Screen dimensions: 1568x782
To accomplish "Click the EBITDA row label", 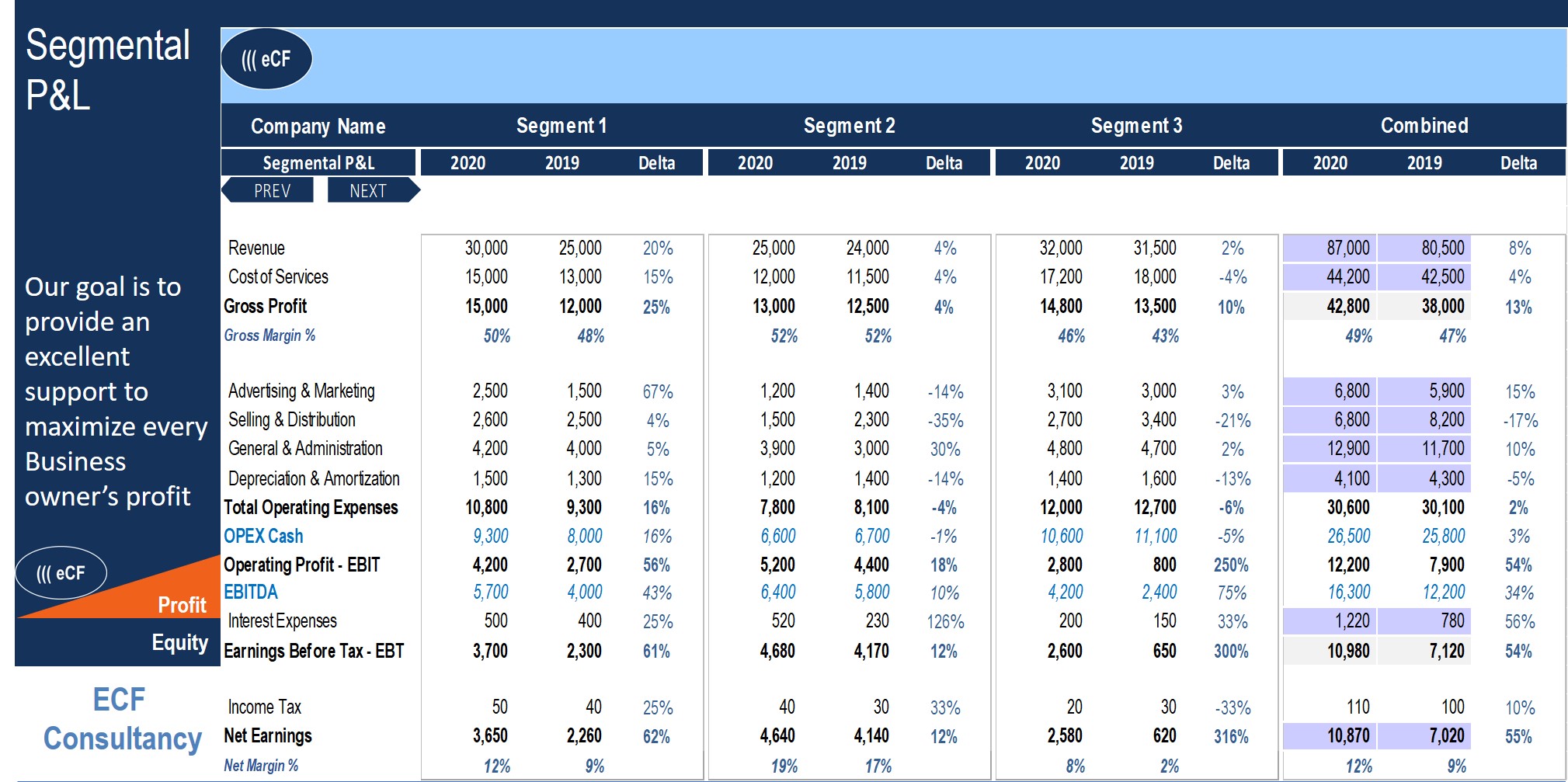I will click(x=250, y=593).
